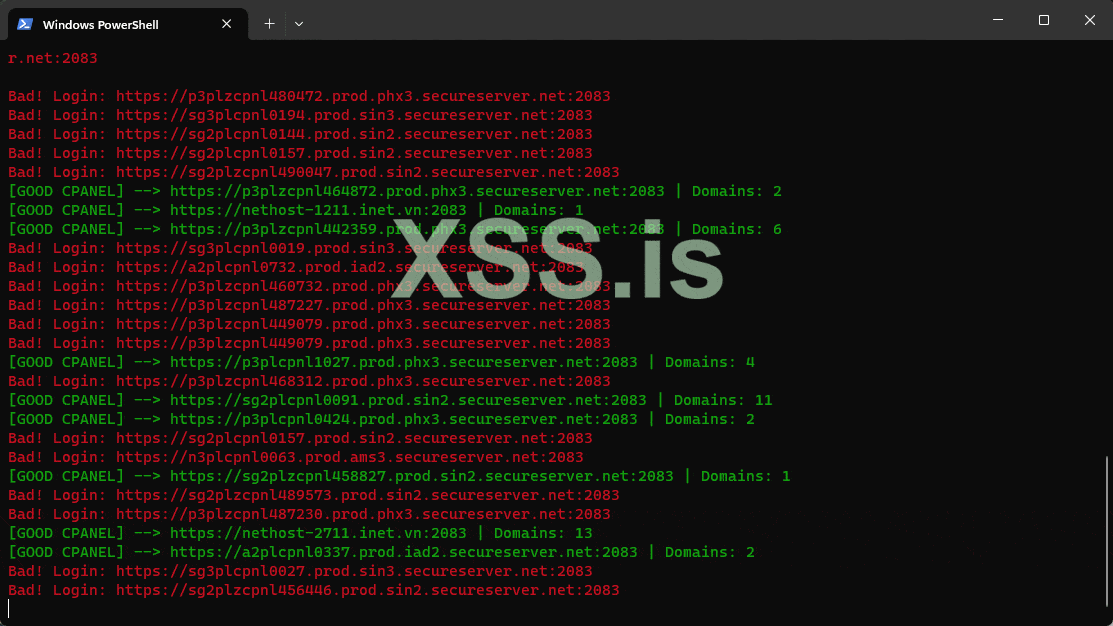Click the Bad Login line for a2plcpnl0732
The image size is (1113, 626).
pos(296,268)
